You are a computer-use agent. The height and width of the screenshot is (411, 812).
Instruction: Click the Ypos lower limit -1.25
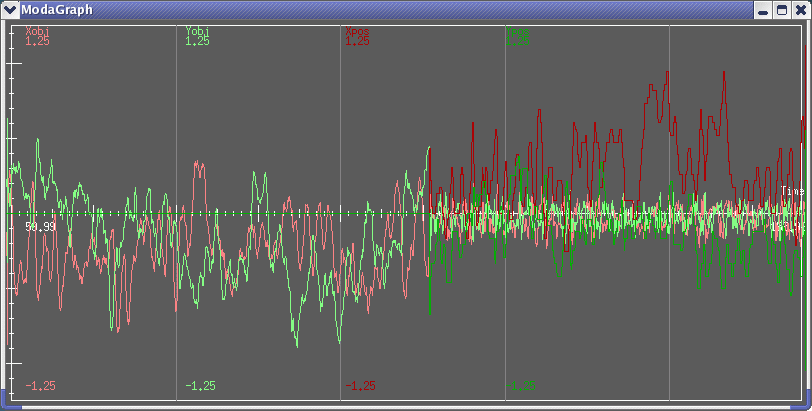point(520,386)
